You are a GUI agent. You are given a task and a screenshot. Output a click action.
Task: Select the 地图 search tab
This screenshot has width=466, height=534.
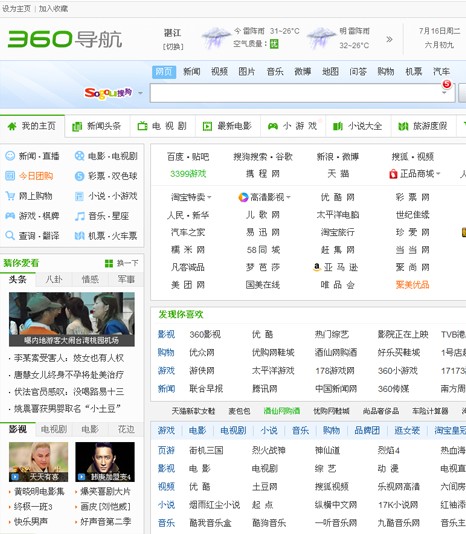[x=330, y=72]
